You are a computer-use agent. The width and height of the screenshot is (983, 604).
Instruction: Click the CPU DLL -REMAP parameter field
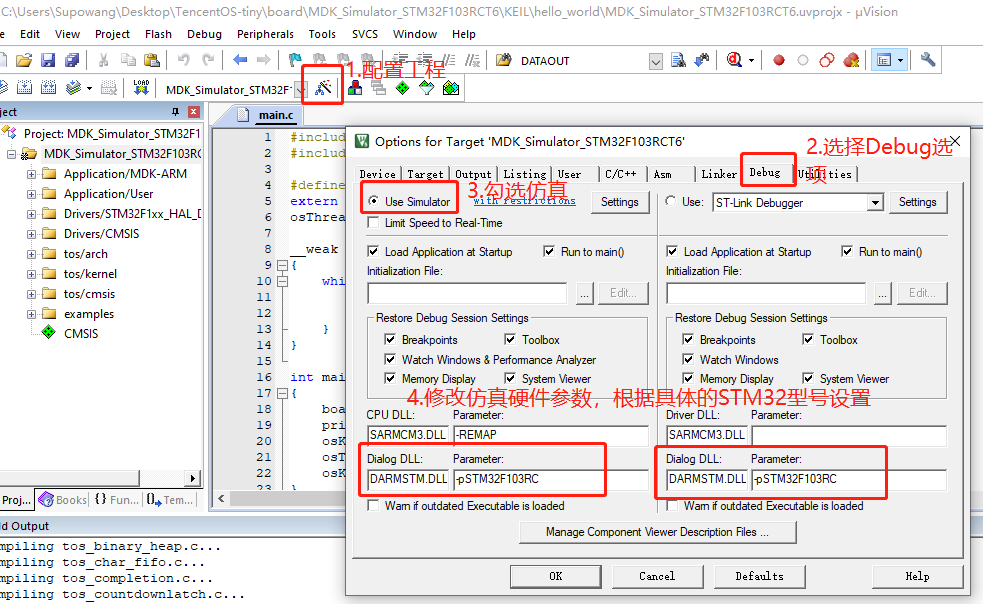pyautogui.click(x=551, y=435)
